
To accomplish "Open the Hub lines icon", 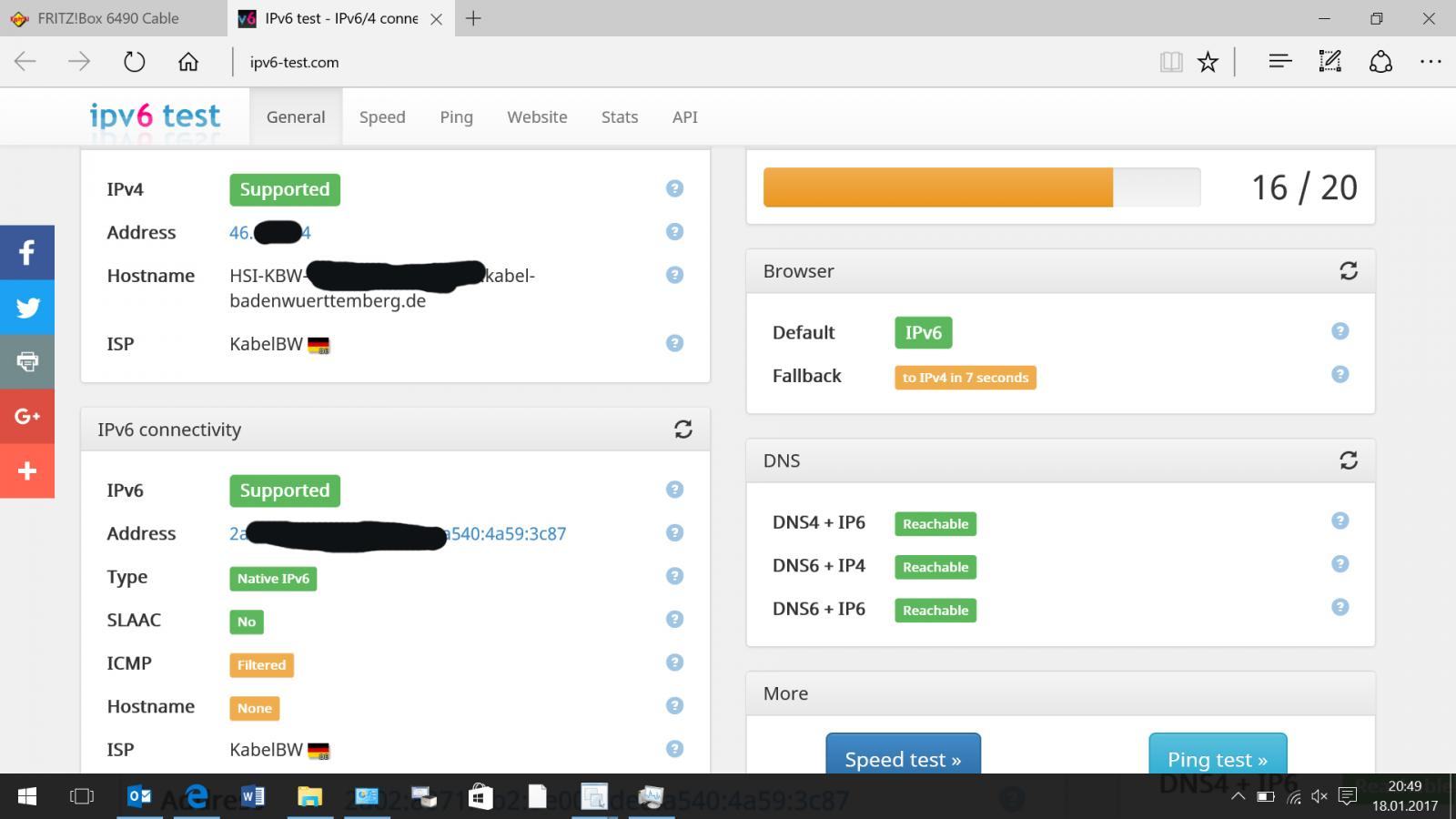I will pyautogui.click(x=1280, y=62).
